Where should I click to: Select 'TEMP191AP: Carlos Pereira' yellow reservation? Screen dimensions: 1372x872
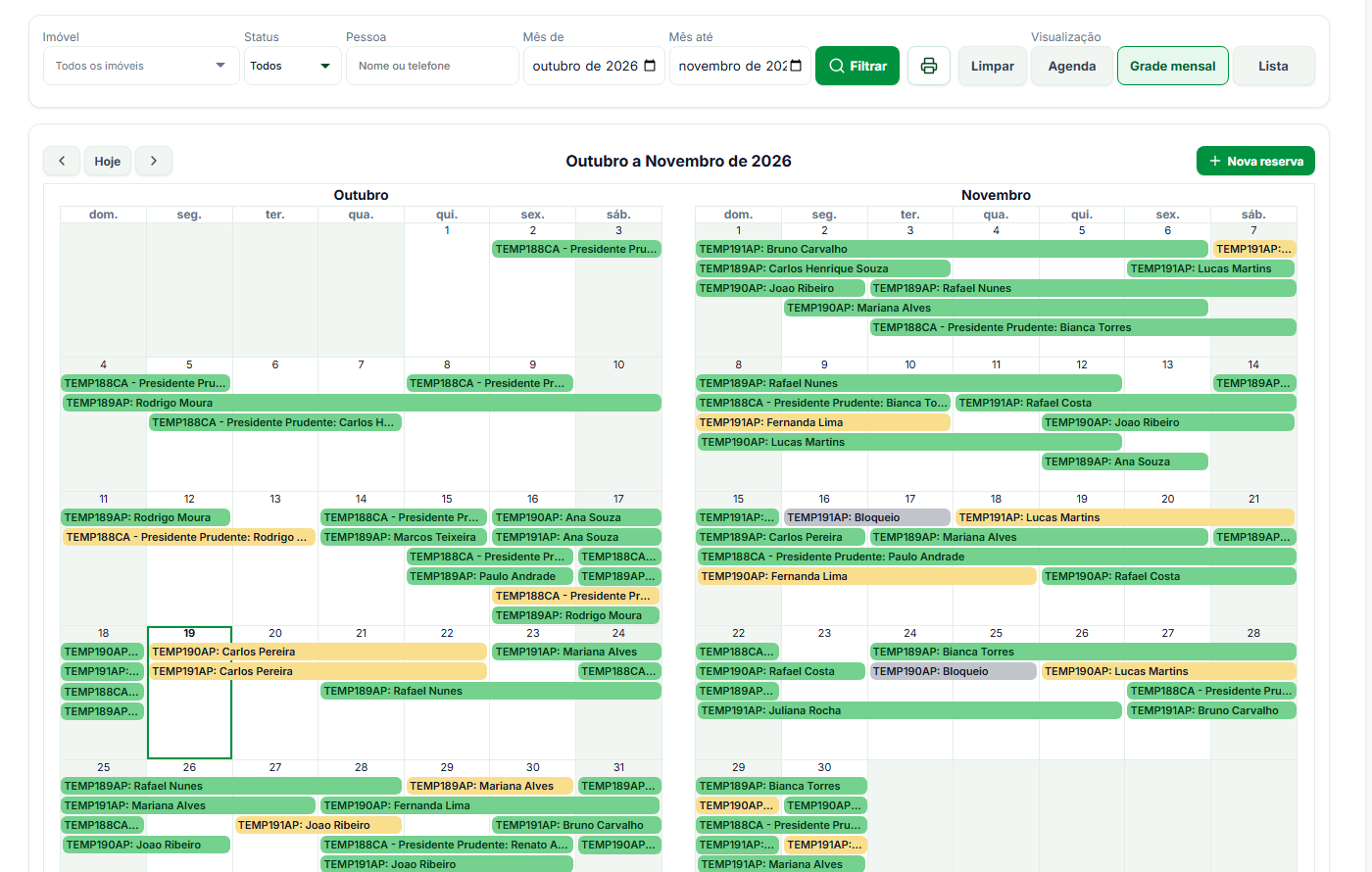click(318, 671)
